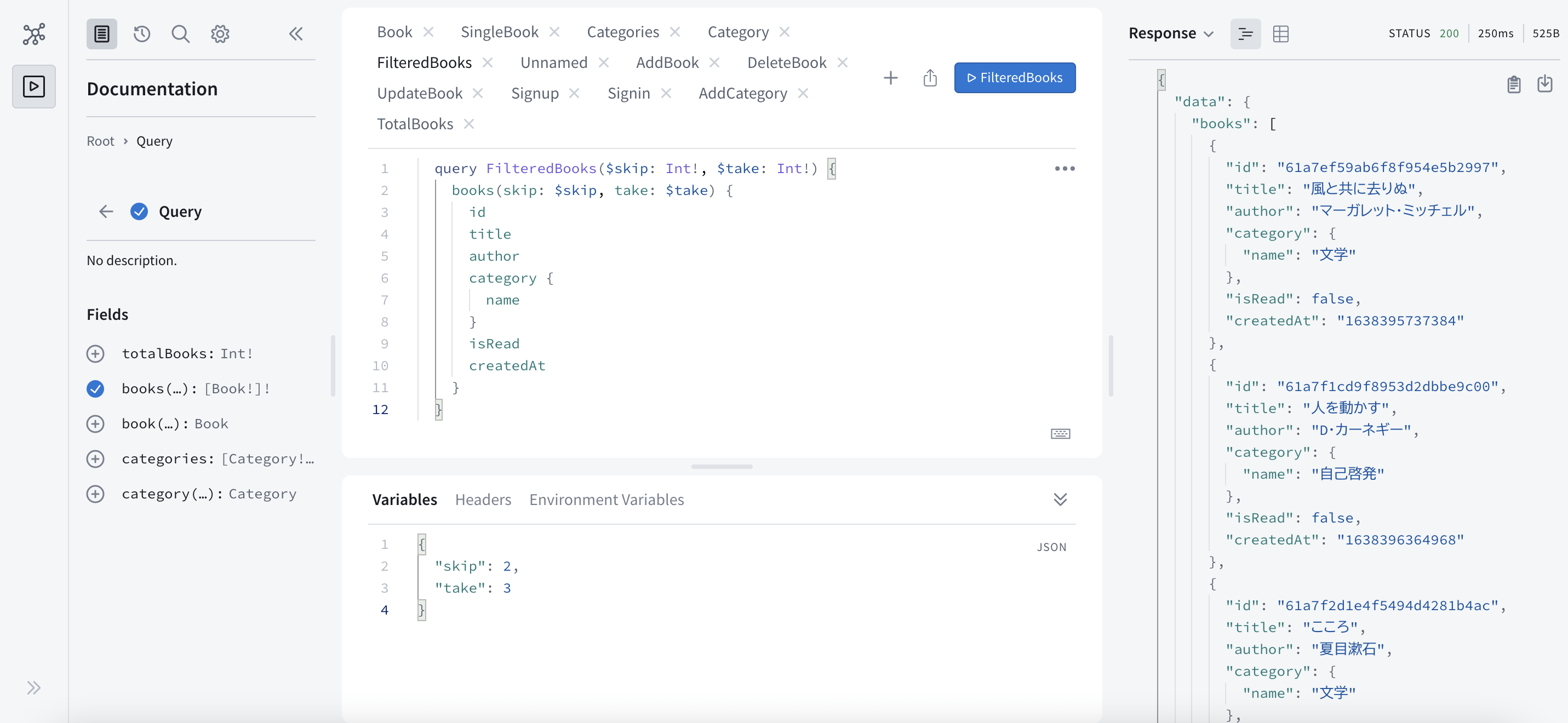This screenshot has width=1568, height=723.
Task: Switch to the SingleBook tab
Action: (499, 32)
